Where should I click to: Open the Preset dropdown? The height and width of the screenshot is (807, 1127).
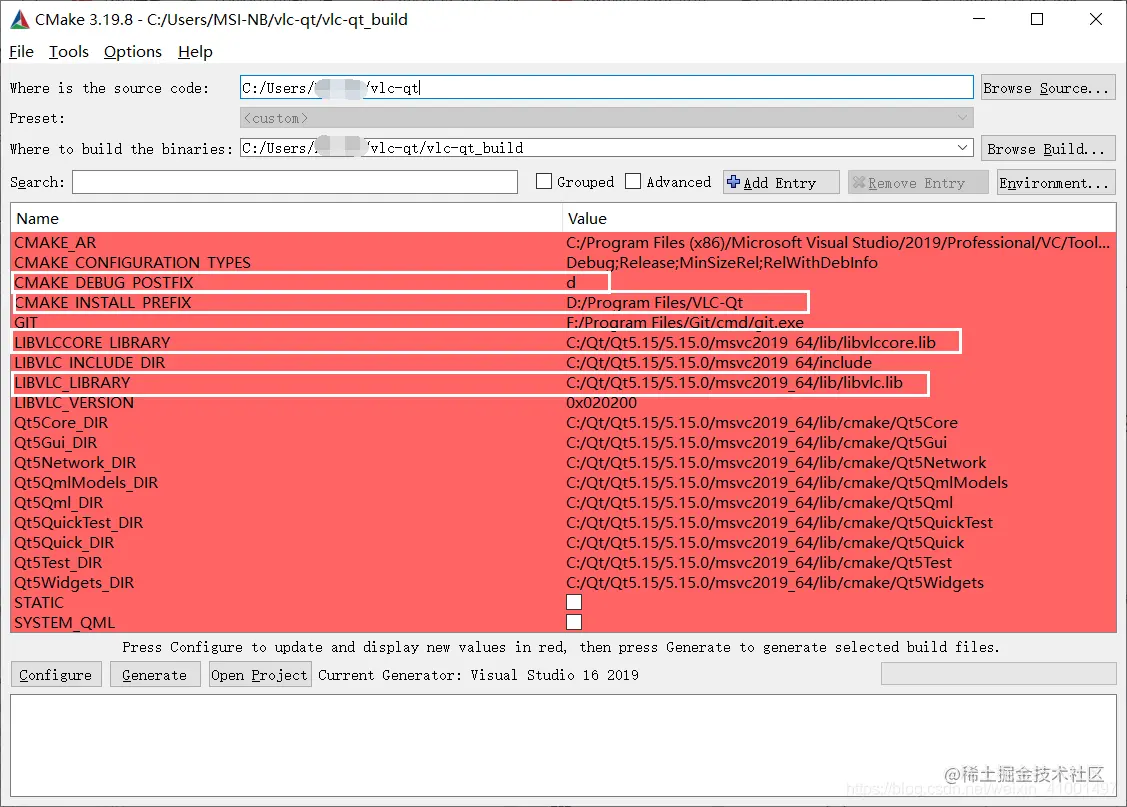(962, 118)
